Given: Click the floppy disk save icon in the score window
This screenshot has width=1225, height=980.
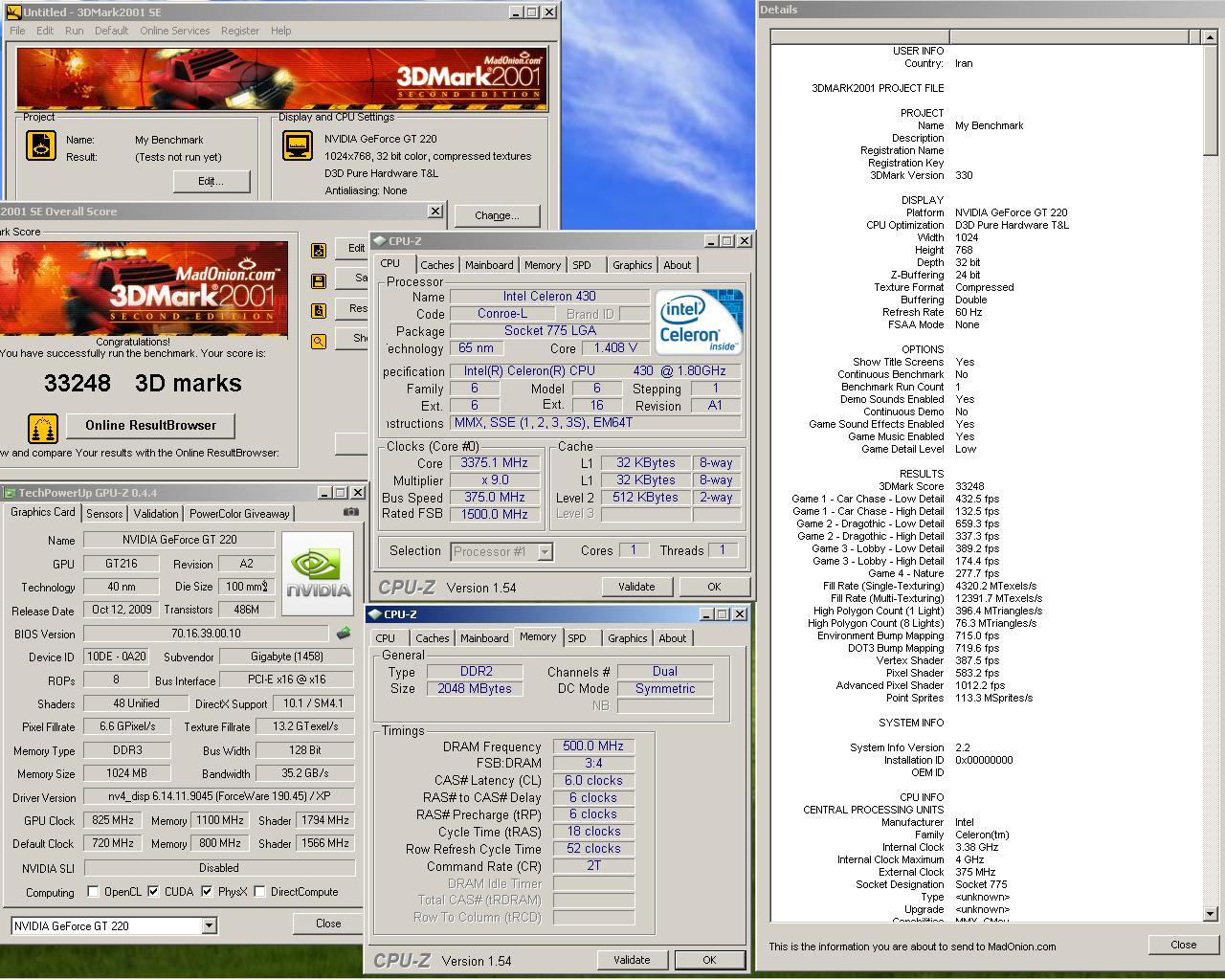Looking at the screenshot, I should pyautogui.click(x=319, y=281).
